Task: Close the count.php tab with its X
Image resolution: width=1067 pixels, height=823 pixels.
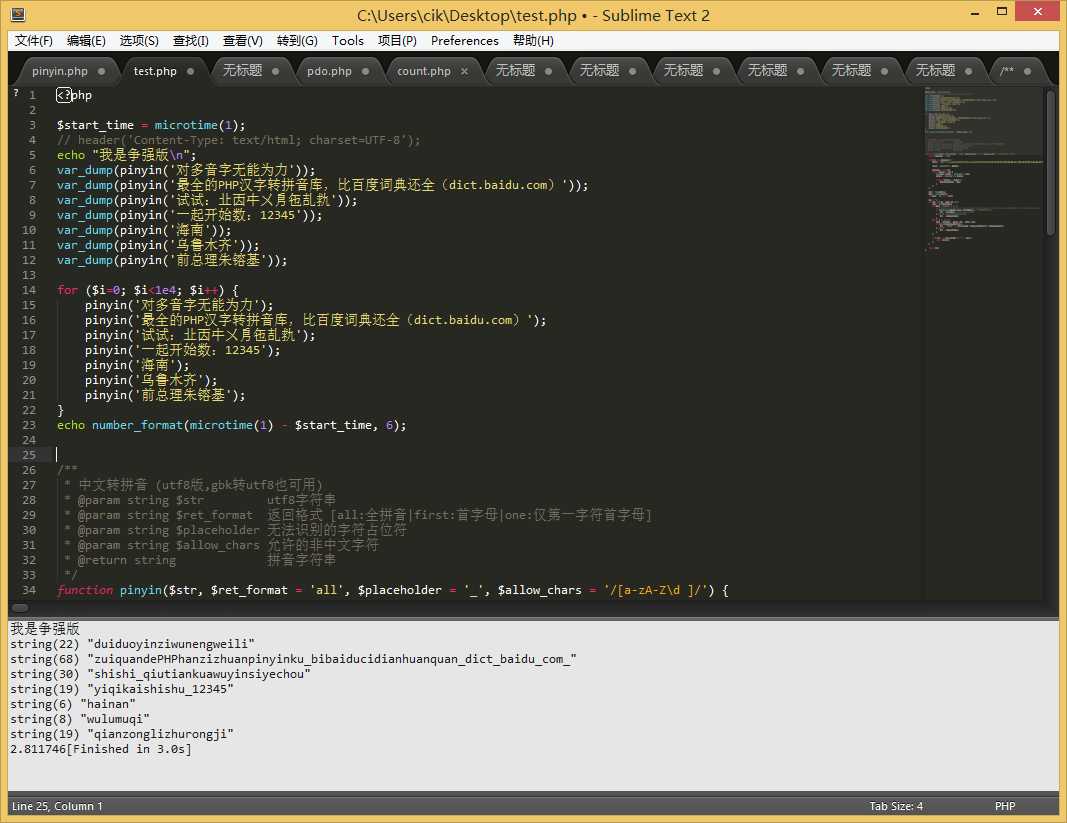Action: point(464,72)
